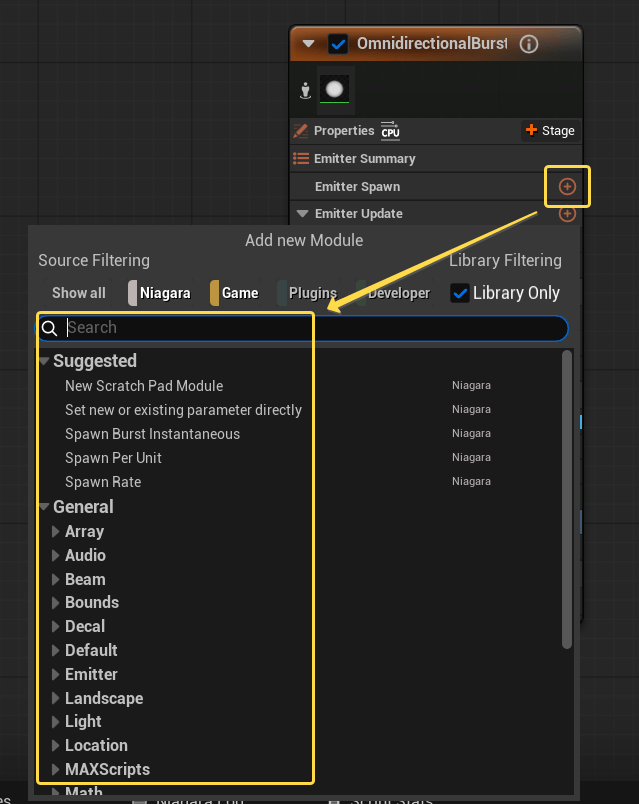Screen dimensions: 639x804
Task: Click Niagara source label beside Spawn Per Unit
Action: pyautogui.click(x=471, y=457)
